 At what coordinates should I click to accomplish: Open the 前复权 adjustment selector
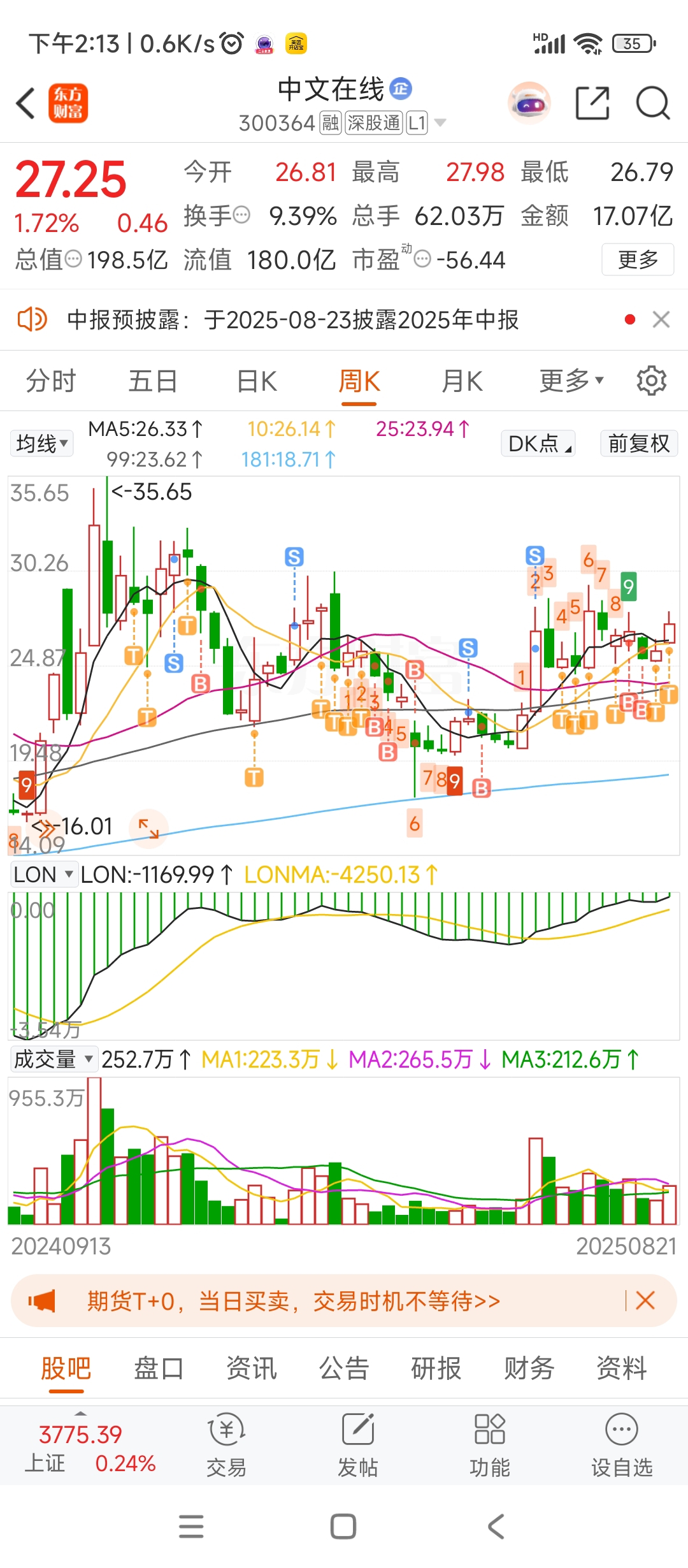[639, 443]
